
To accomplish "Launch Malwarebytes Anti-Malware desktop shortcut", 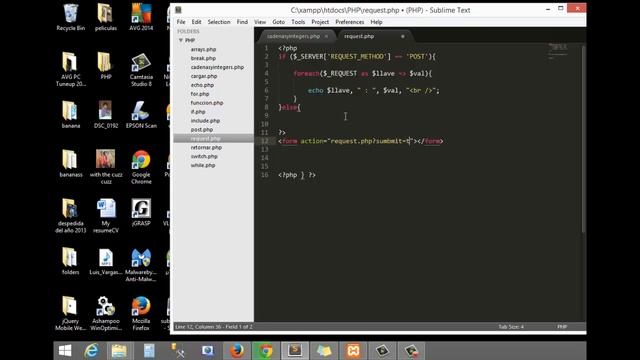I will pos(141,264).
